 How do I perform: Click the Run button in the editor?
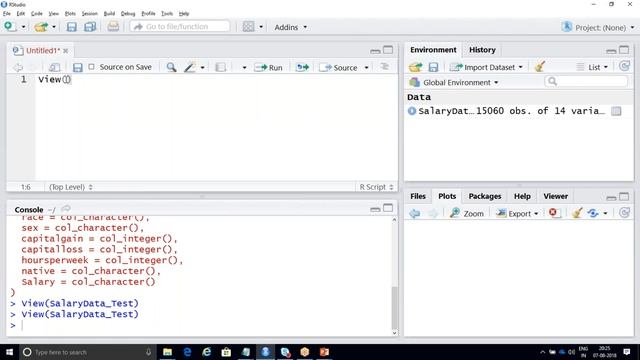pyautogui.click(x=268, y=68)
